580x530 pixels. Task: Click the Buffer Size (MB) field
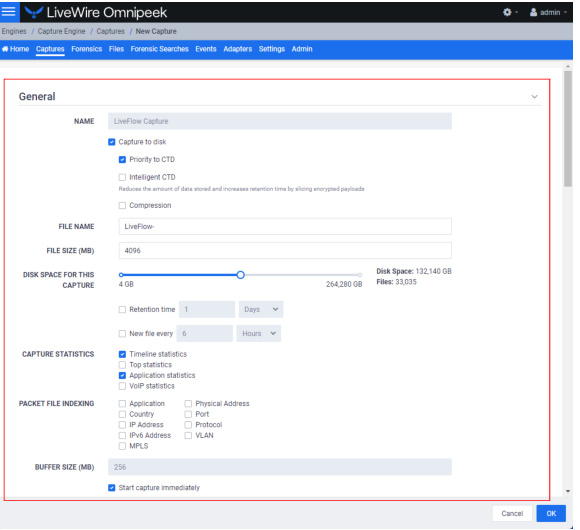280,467
